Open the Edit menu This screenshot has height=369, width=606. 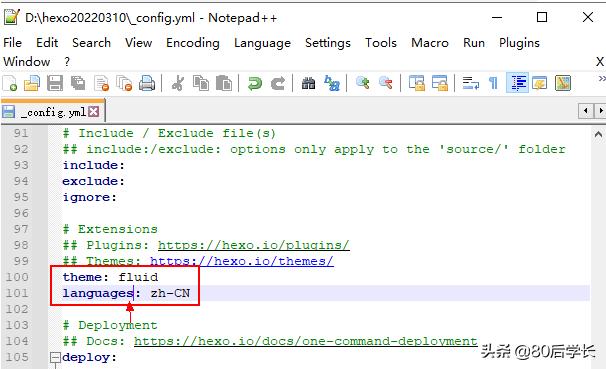coord(47,43)
